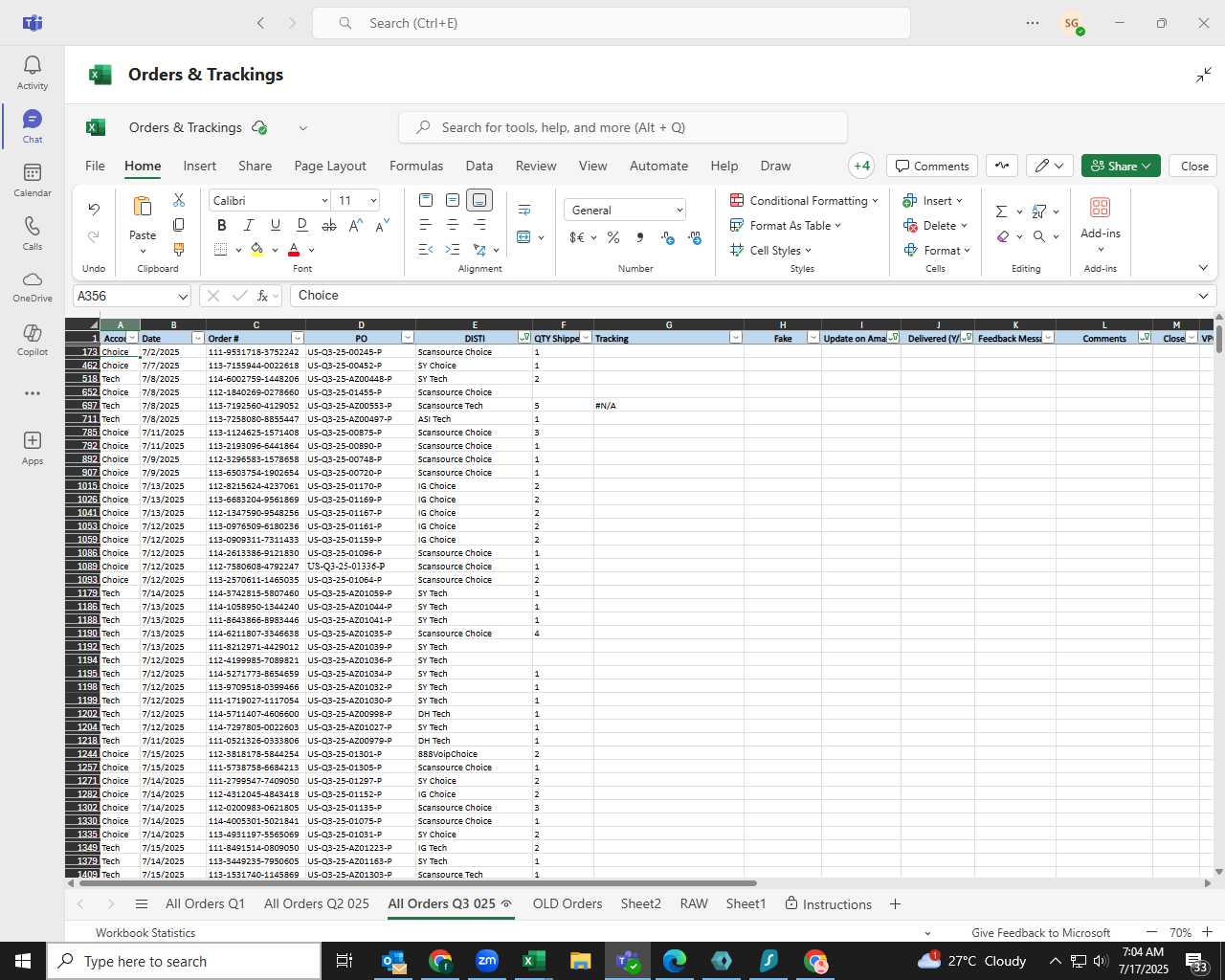The height and width of the screenshot is (980, 1225).
Task: Open the Date column filter dropdown
Action: 198,338
